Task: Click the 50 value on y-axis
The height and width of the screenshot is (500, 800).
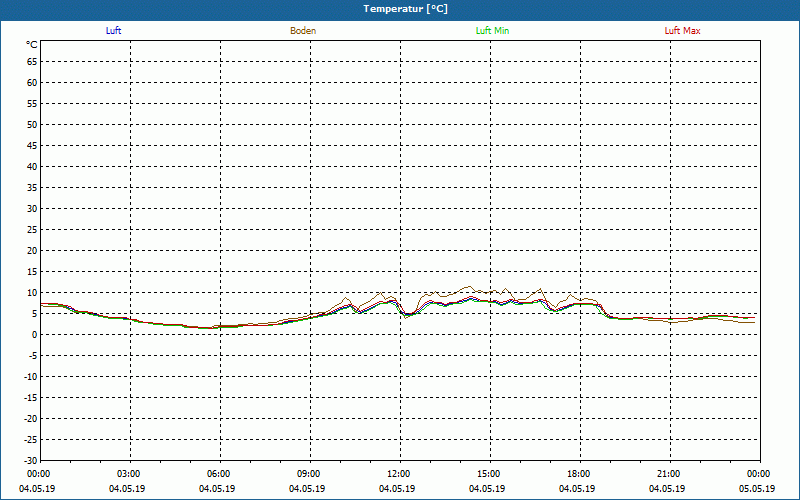Action: pyautogui.click(x=32, y=124)
